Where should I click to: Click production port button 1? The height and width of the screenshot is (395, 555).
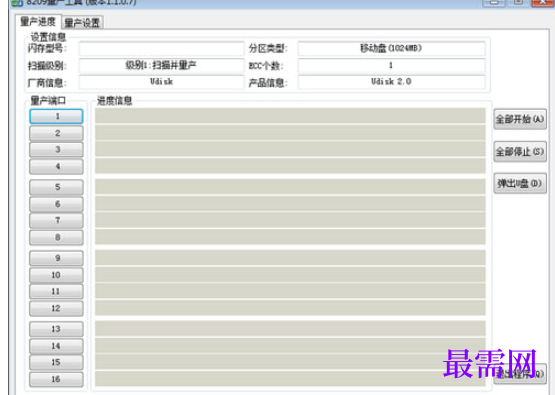(57, 116)
